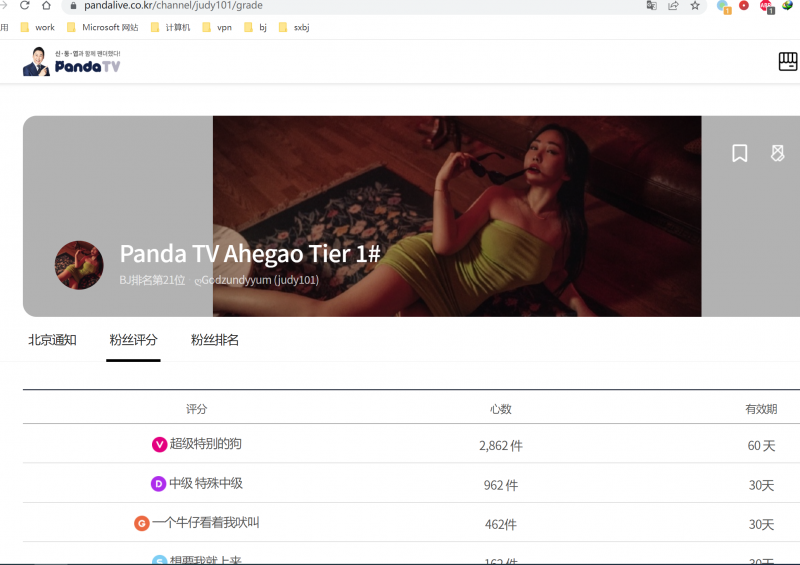Click the PandaTV logo

(72, 62)
